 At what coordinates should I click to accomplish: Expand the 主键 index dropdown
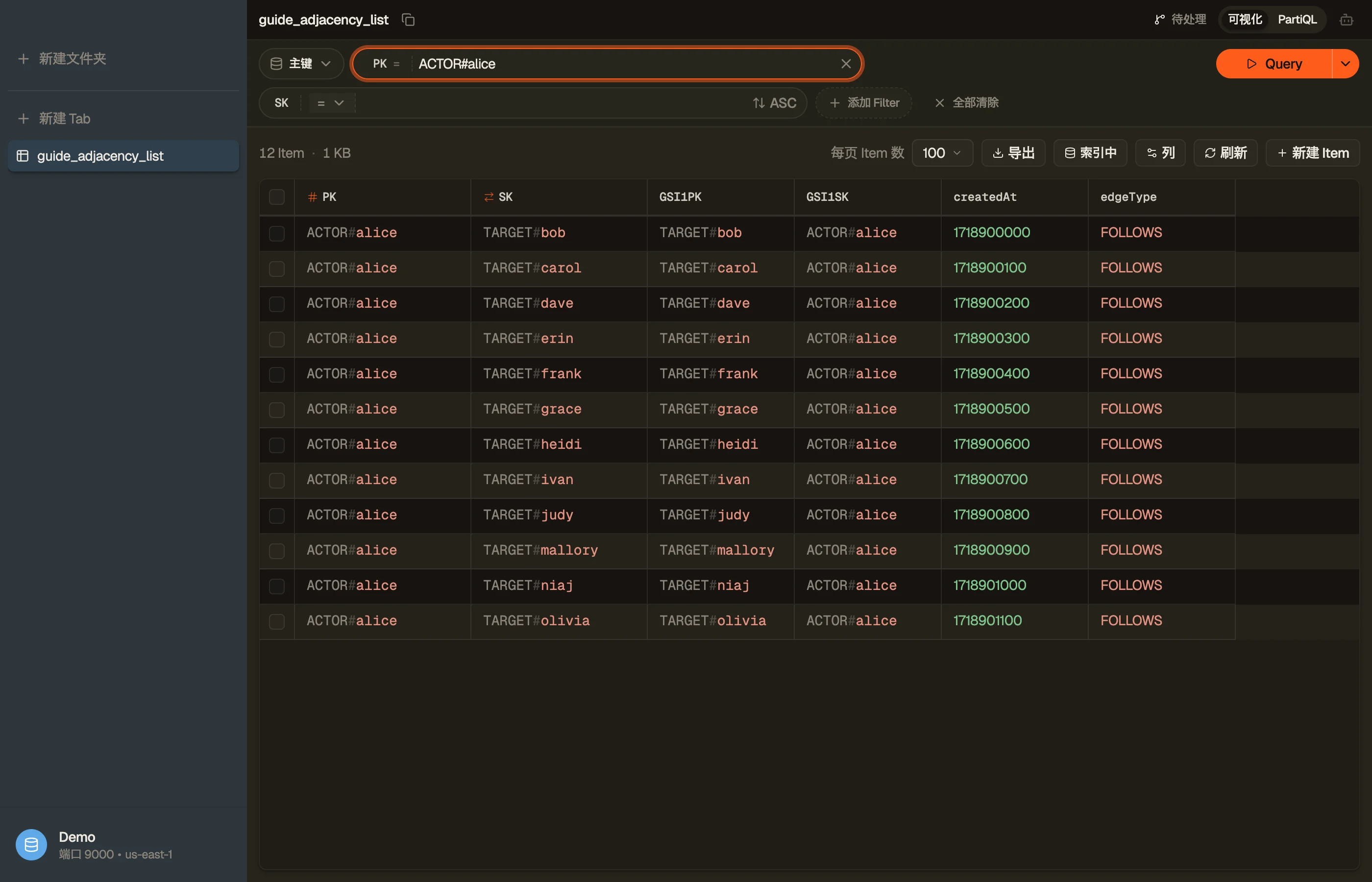click(301, 64)
